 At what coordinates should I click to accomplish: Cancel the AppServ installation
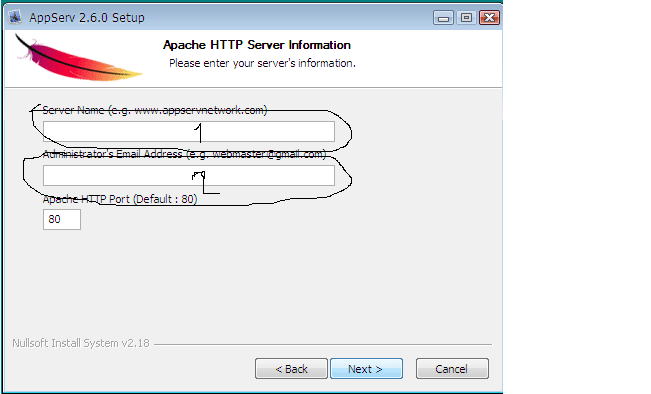point(452,369)
